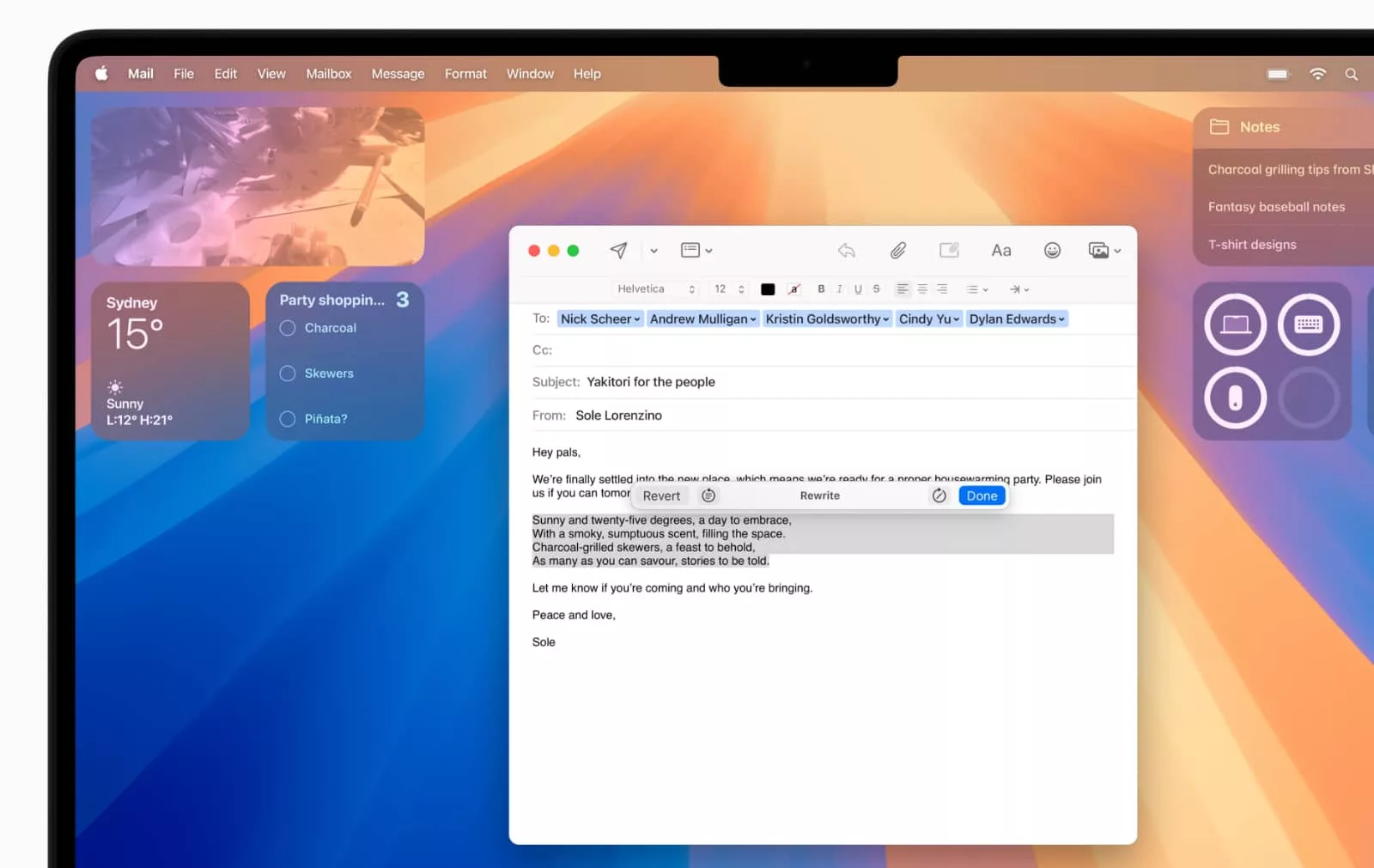This screenshot has height=868, width=1374.
Task: Open the Format menu
Action: click(x=465, y=74)
